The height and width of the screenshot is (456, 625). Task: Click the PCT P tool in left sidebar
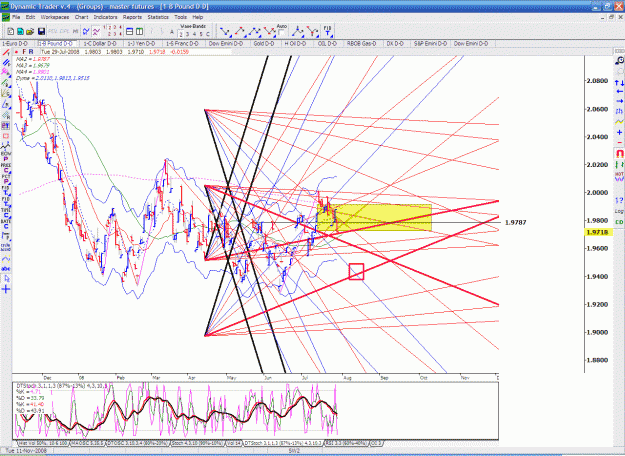pos(6,179)
